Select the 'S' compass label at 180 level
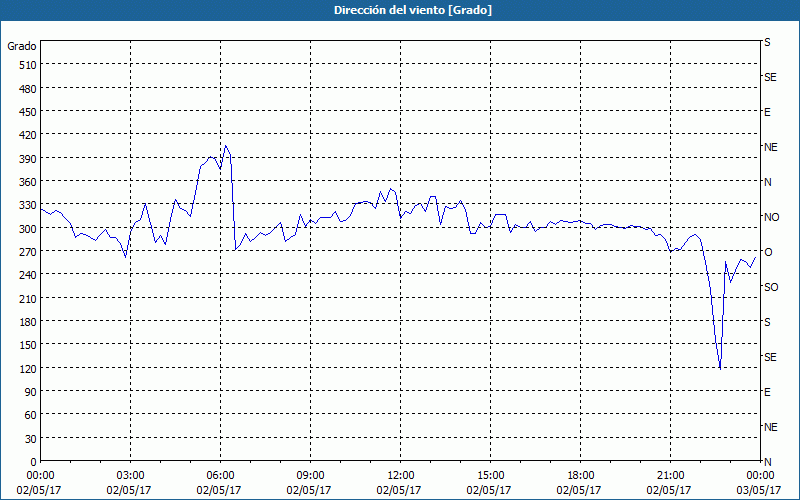The image size is (800, 500). 767,322
